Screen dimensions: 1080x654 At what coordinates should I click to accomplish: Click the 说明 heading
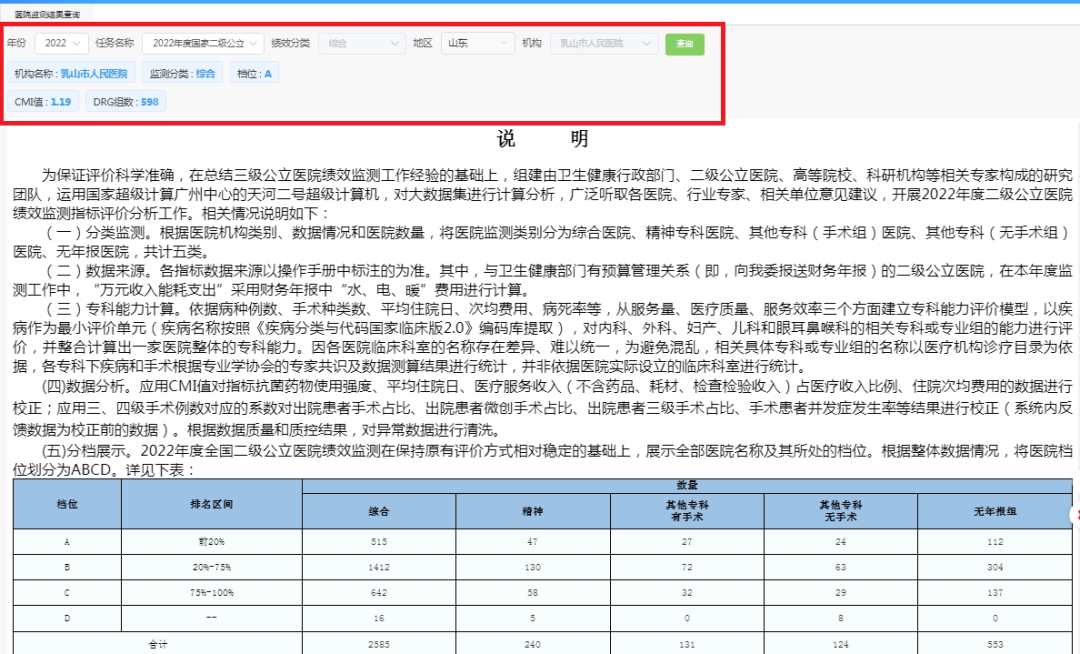pyautogui.click(x=542, y=139)
